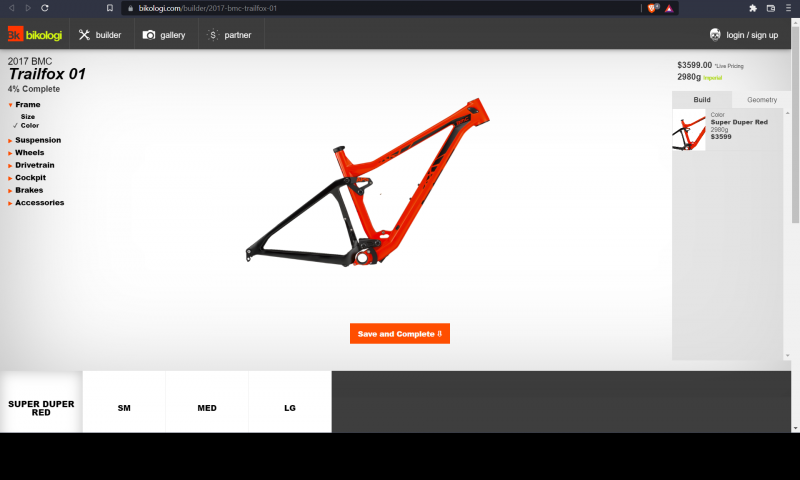The width and height of the screenshot is (800, 480).
Task: Bookmark this page in the address bar
Action: click(x=110, y=8)
